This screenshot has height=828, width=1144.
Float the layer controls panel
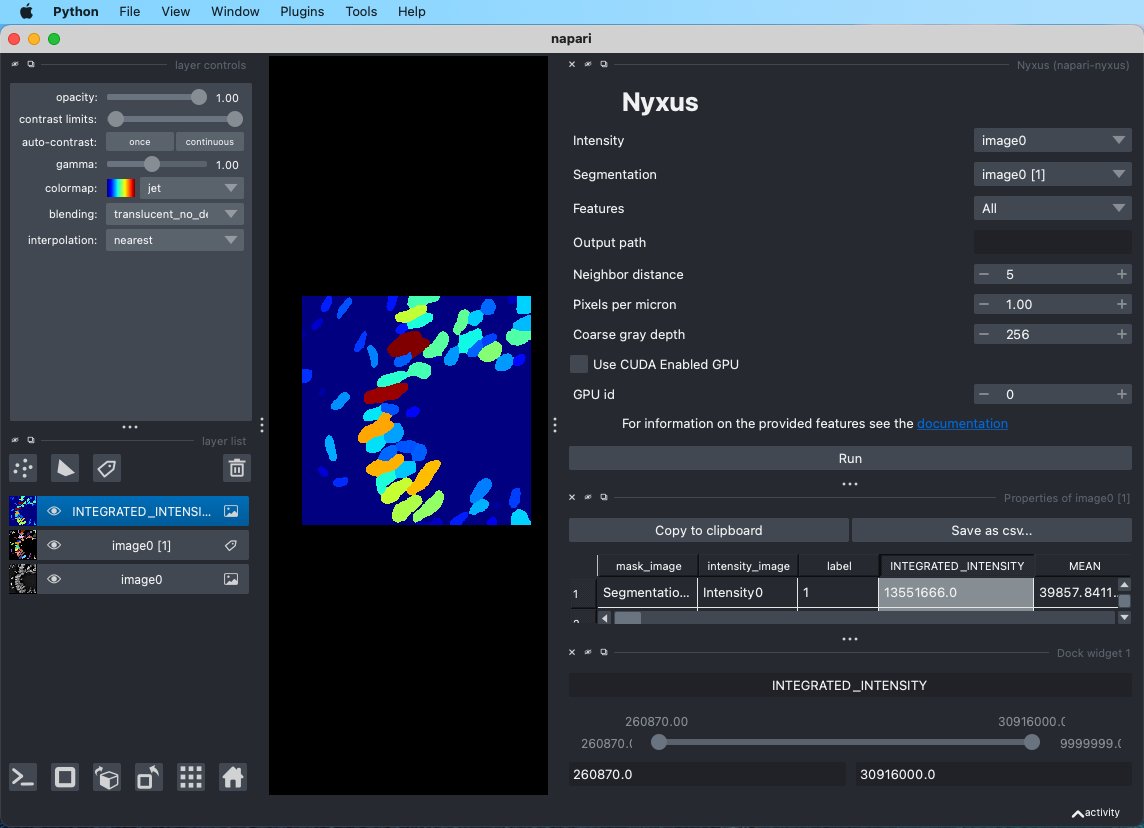tap(31, 64)
